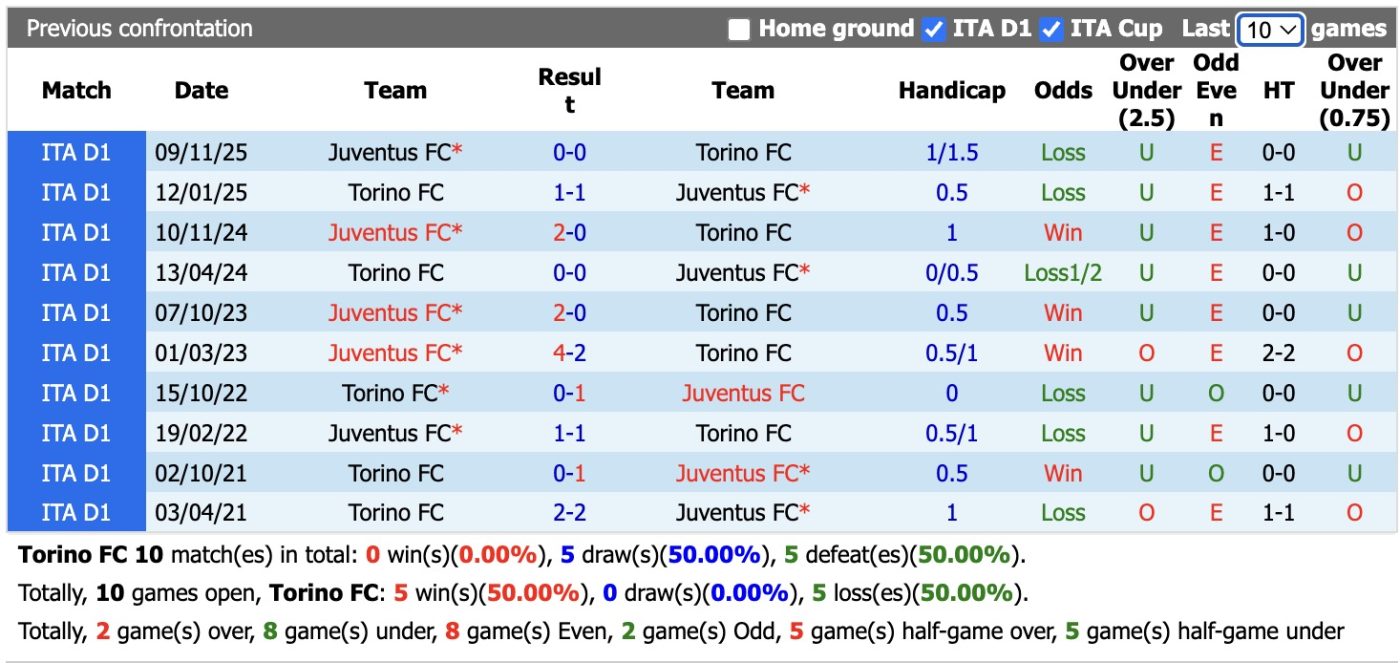Click the Previous confrontation header title

(x=139, y=29)
